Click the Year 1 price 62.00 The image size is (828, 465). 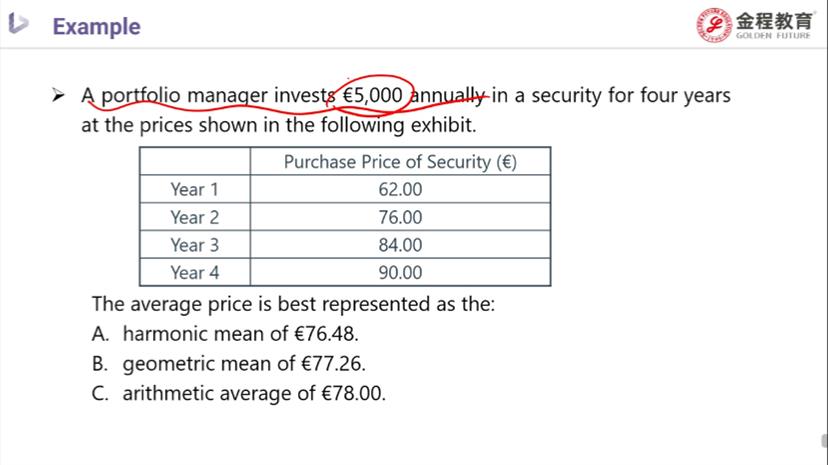pyautogui.click(x=400, y=189)
